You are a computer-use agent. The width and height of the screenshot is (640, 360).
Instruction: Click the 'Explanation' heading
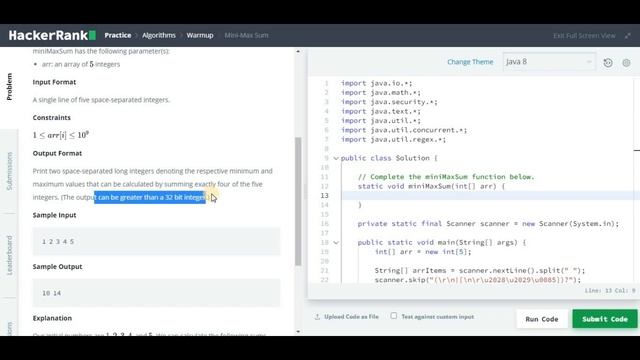[x=52, y=318]
